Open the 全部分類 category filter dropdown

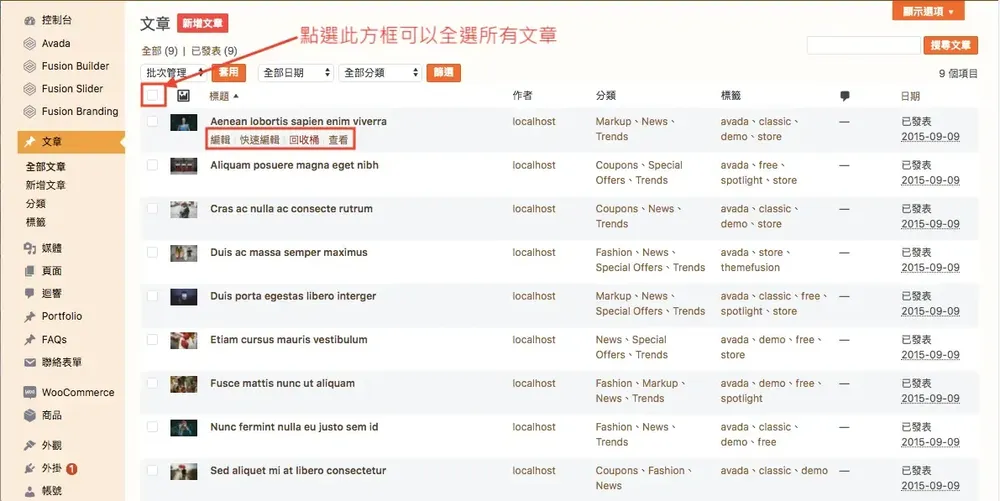[x=380, y=73]
